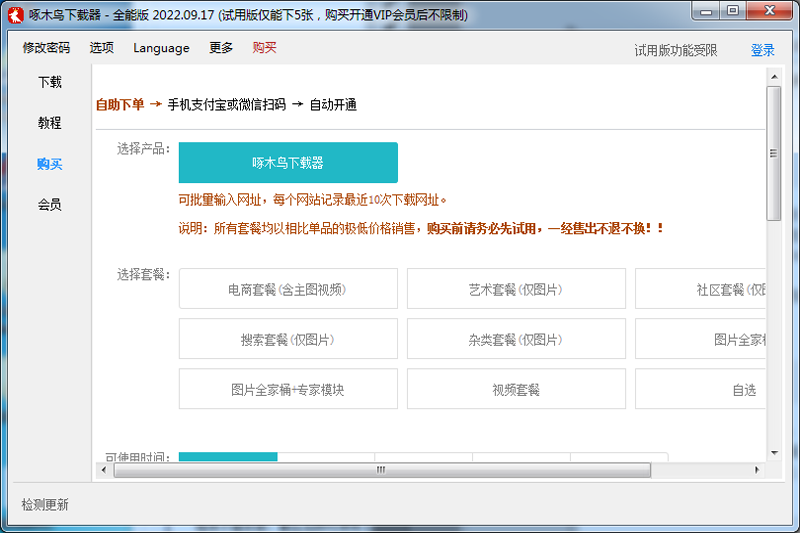The height and width of the screenshot is (533, 800).
Task: Choose the 杂类套餐(仅图片) package
Action: pos(516,339)
